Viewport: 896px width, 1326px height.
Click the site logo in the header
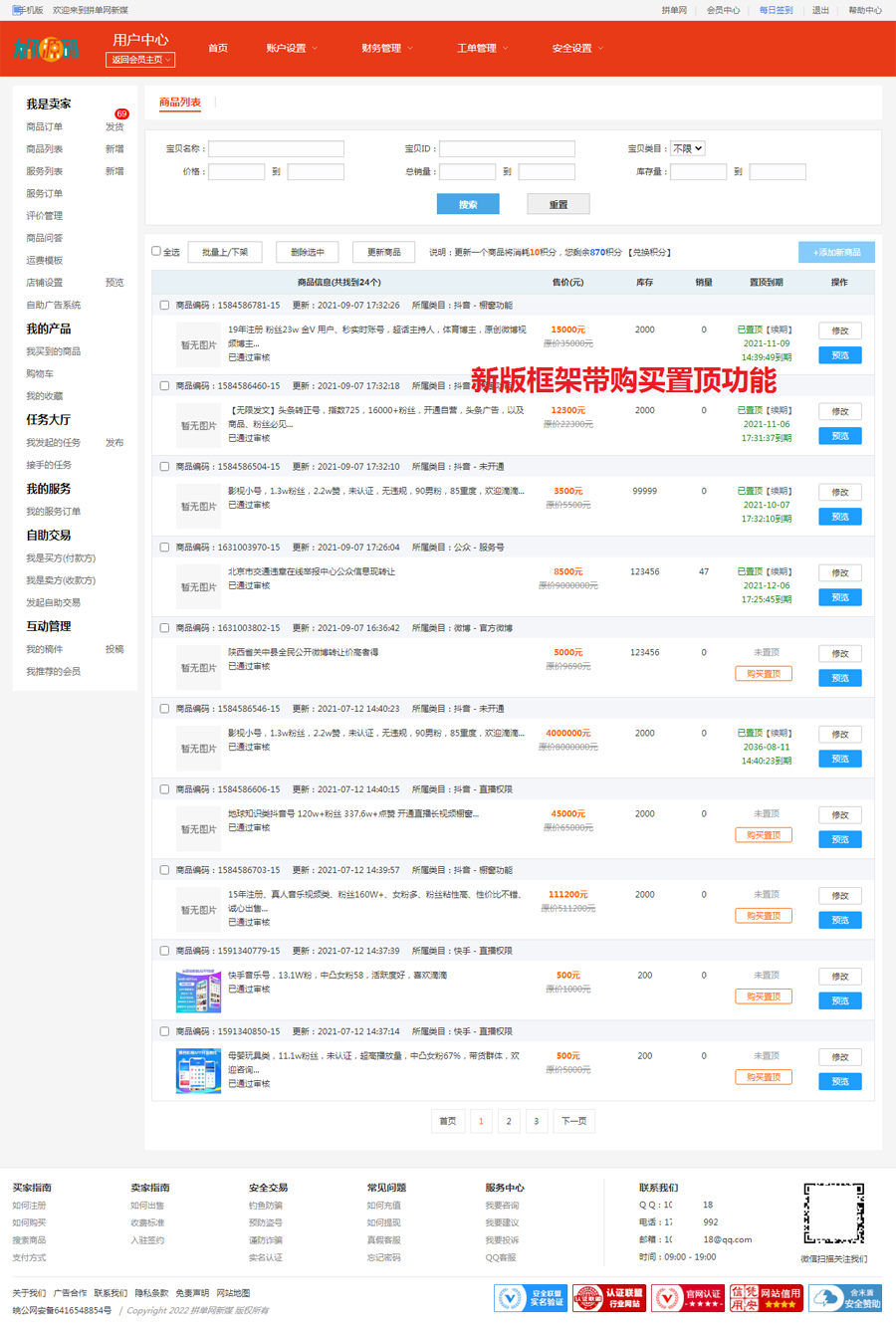pyautogui.click(x=46, y=48)
